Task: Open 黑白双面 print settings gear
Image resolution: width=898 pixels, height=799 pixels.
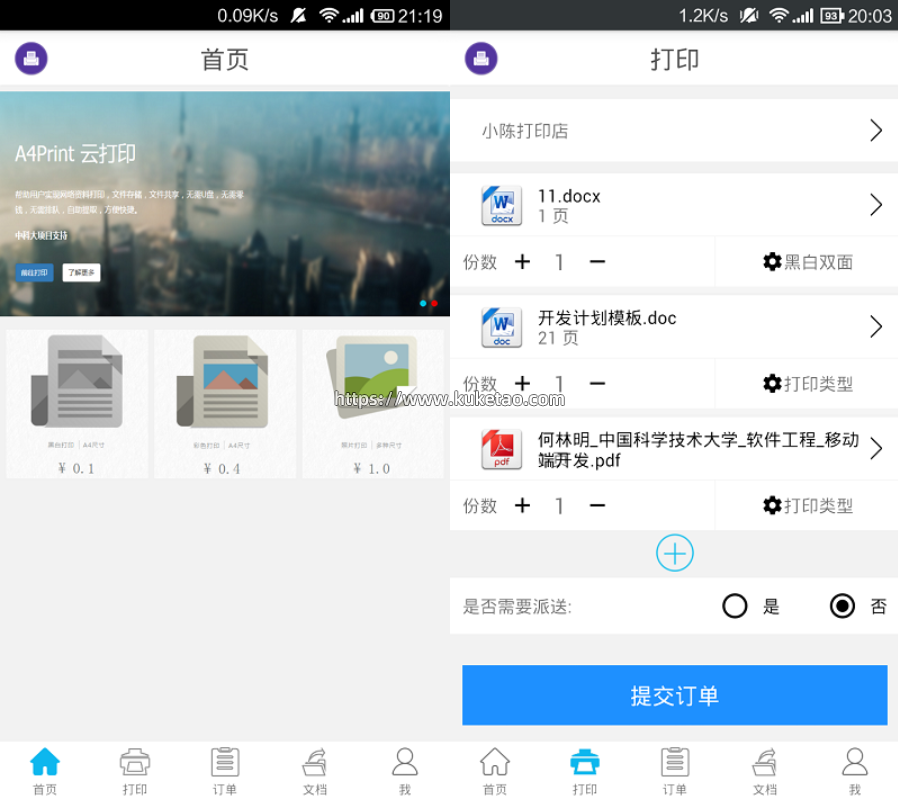Action: coord(772,262)
